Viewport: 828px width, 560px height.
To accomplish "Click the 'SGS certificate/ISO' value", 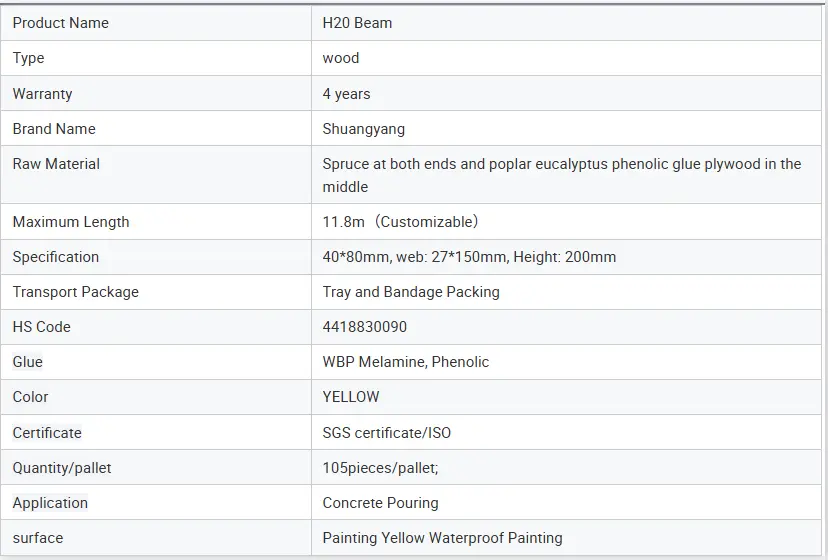I will pyautogui.click(x=386, y=433).
